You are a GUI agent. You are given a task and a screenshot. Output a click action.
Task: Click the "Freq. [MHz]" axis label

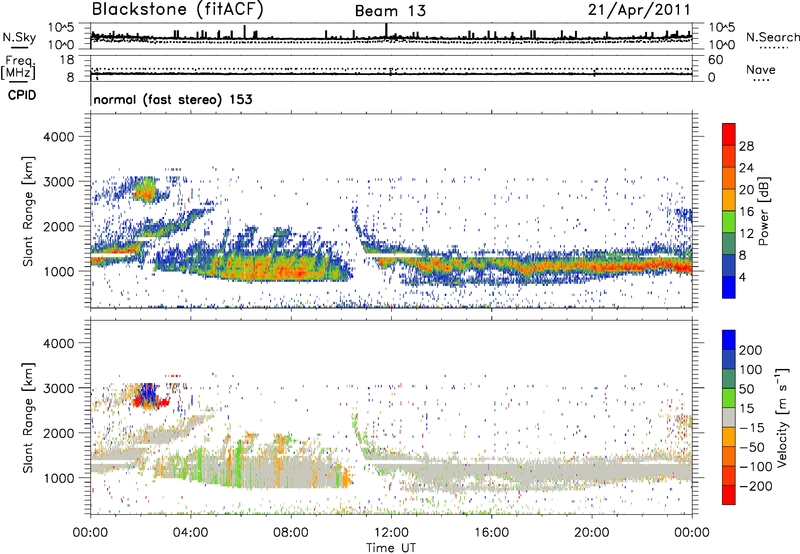[18, 67]
